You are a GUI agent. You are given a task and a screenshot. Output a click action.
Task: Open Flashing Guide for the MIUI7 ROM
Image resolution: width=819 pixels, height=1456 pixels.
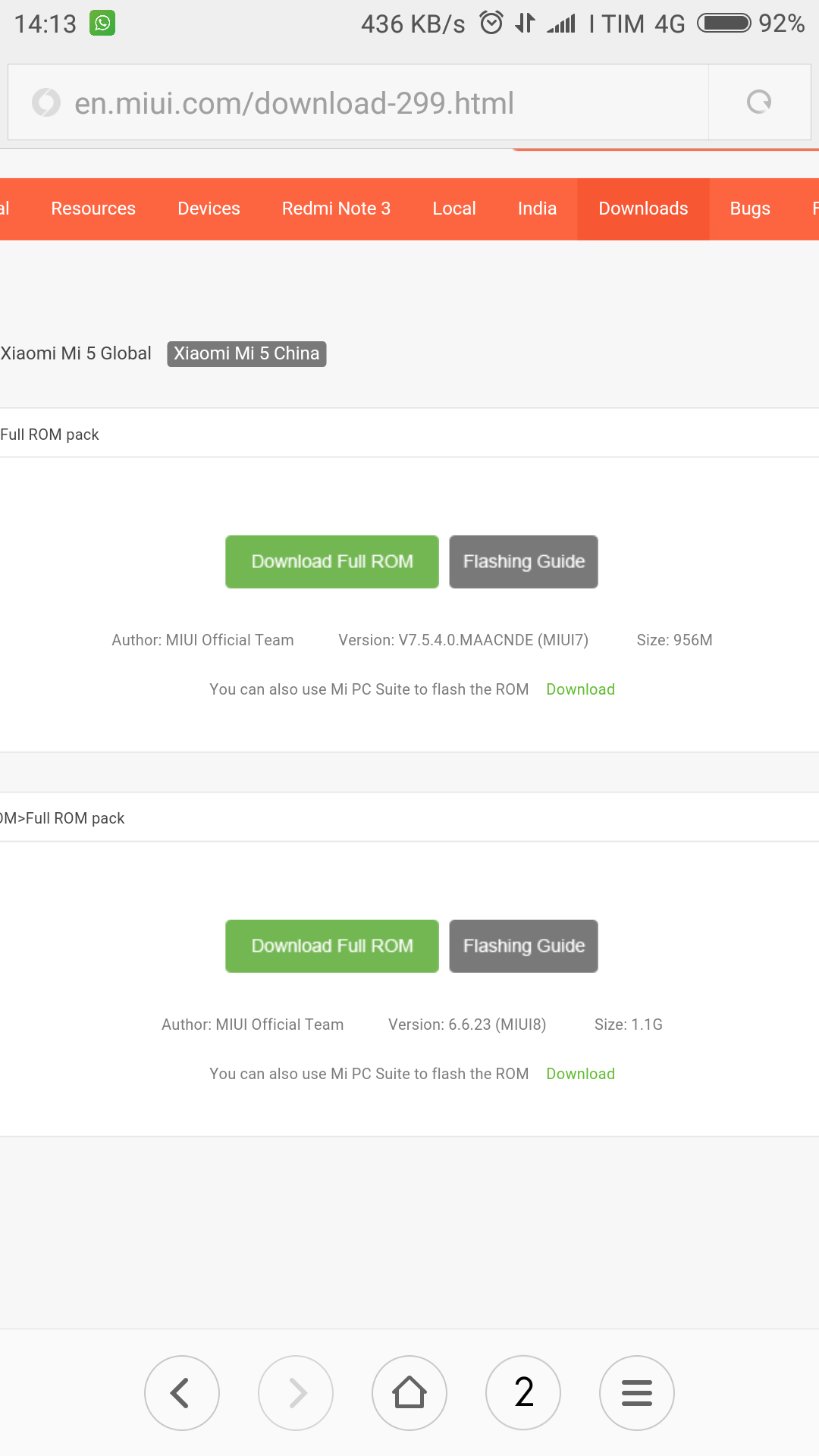click(524, 562)
